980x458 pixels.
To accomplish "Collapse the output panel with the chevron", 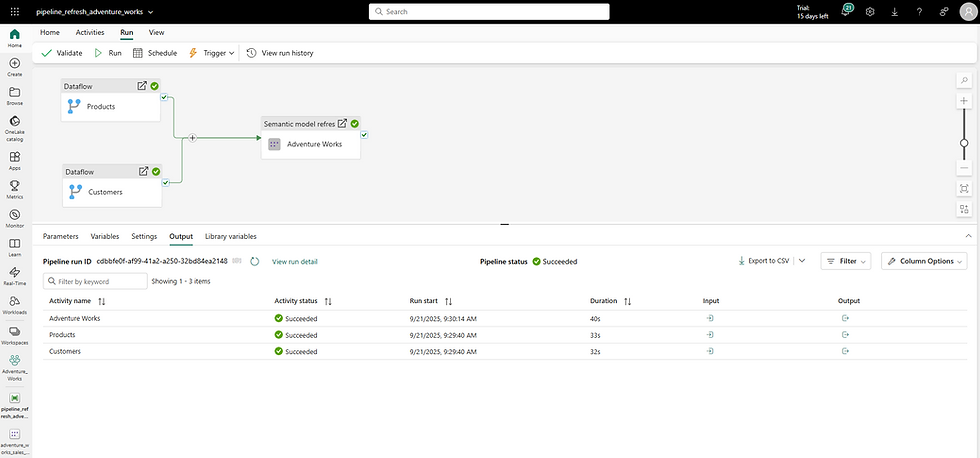I will point(968,236).
